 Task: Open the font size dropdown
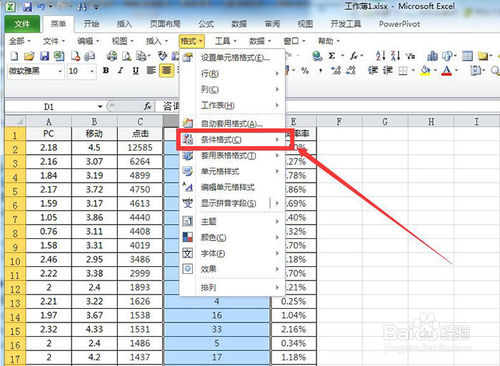tap(92, 71)
